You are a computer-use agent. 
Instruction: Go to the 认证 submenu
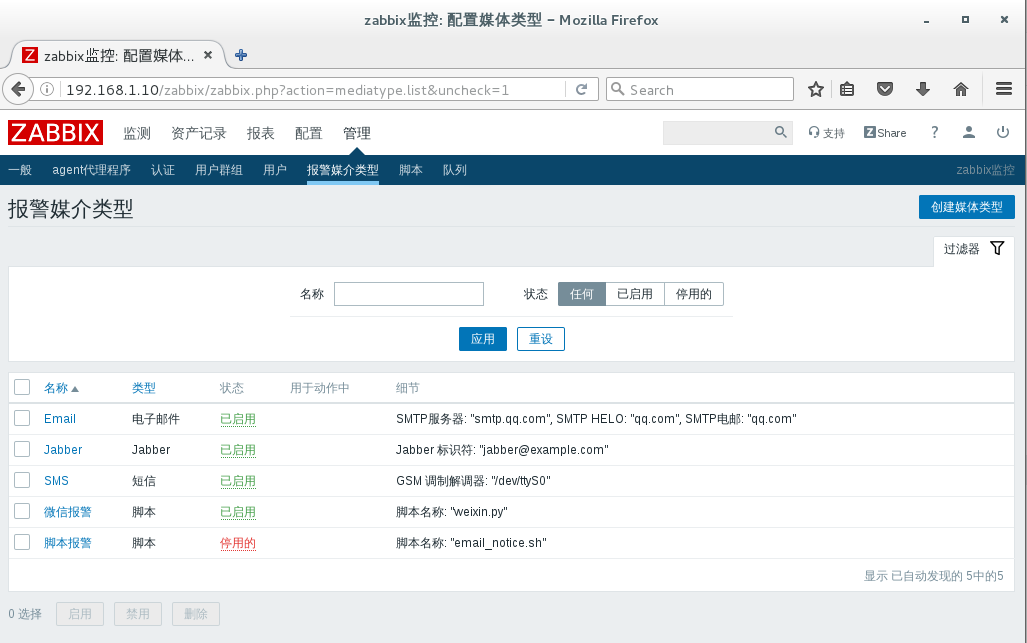[163, 170]
